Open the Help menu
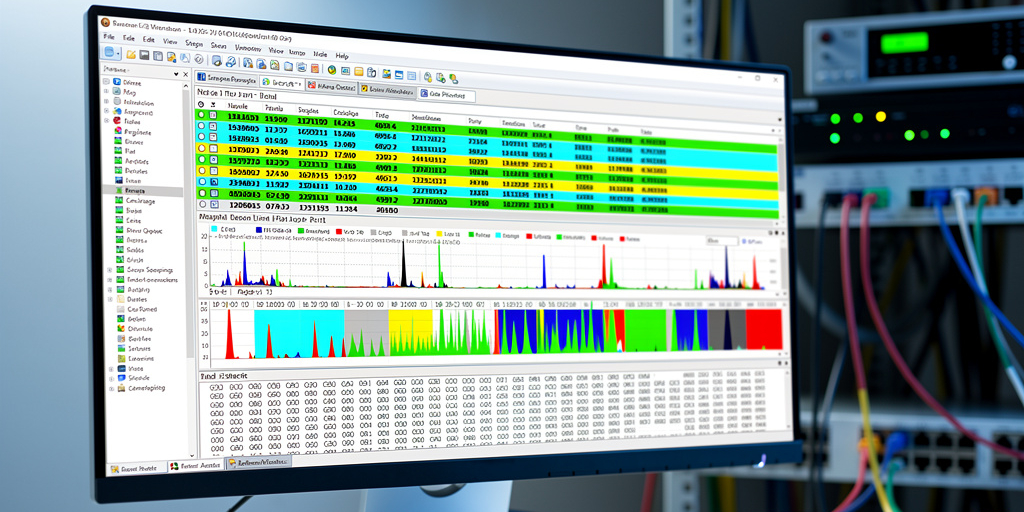Image resolution: width=1024 pixels, height=512 pixels. click(x=342, y=56)
